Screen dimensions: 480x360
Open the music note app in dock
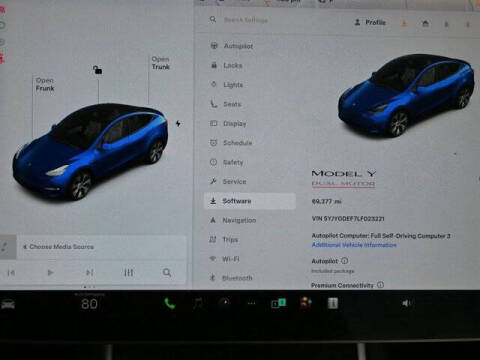(198, 303)
